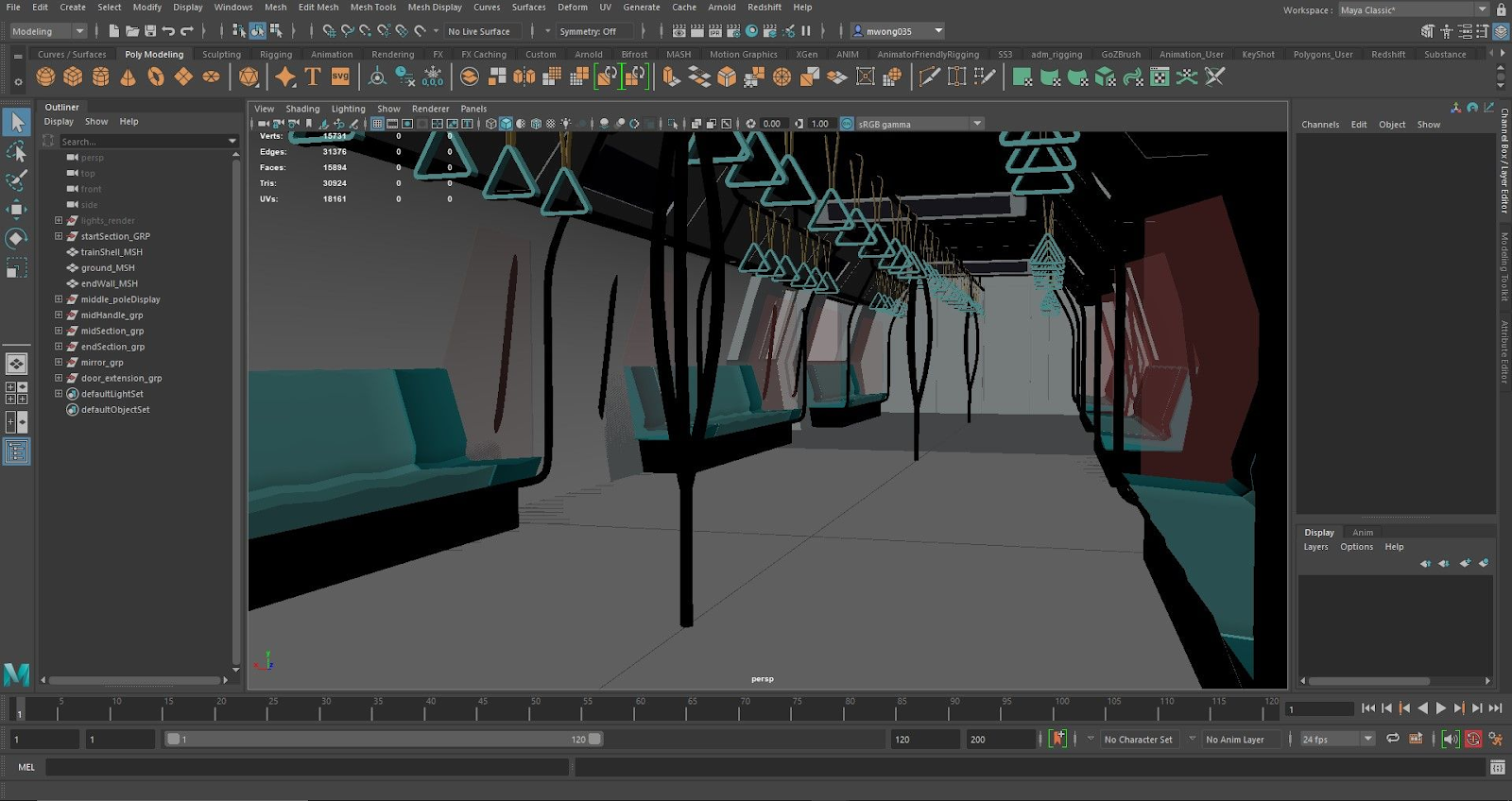1512x801 pixels.
Task: Toggle loop playback mode button
Action: [x=1392, y=739]
